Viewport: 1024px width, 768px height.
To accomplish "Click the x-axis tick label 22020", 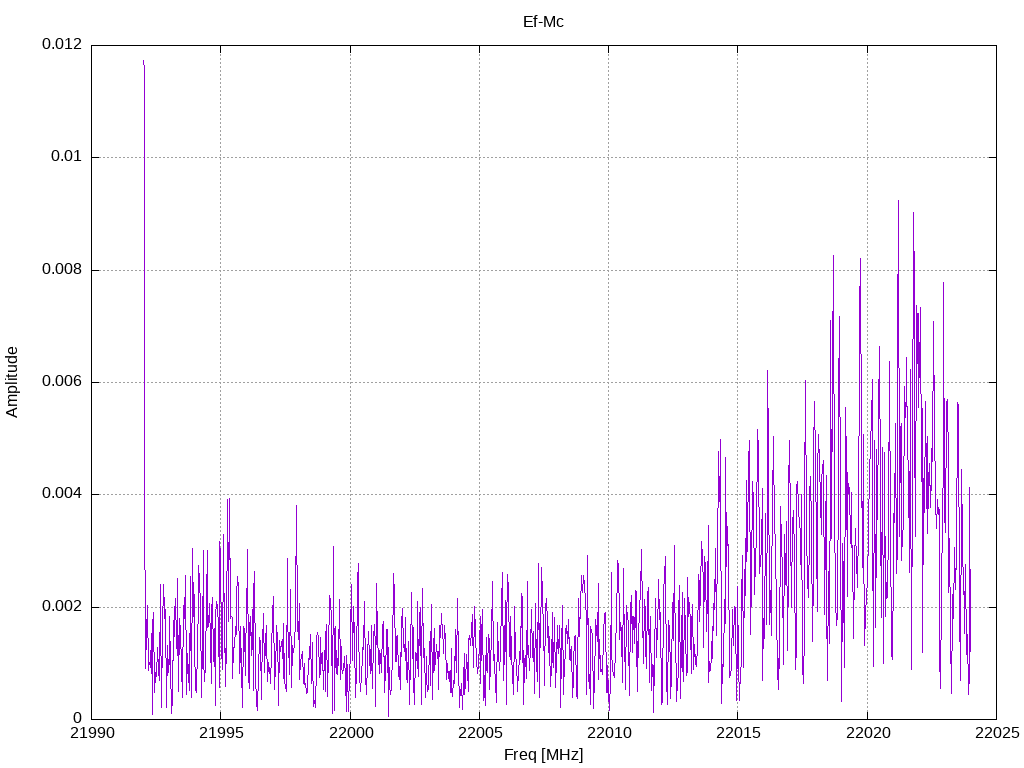I will point(868,733).
